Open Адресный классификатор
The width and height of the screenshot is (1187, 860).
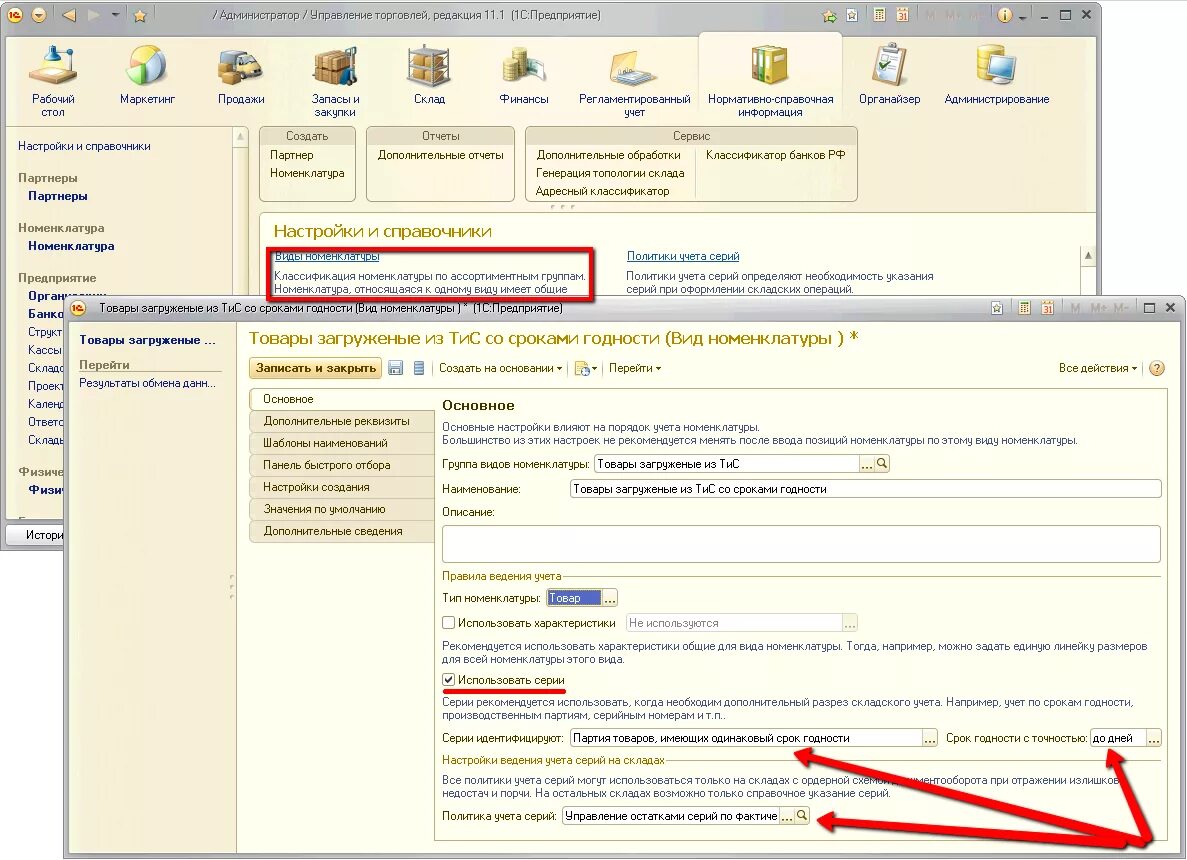603,192
